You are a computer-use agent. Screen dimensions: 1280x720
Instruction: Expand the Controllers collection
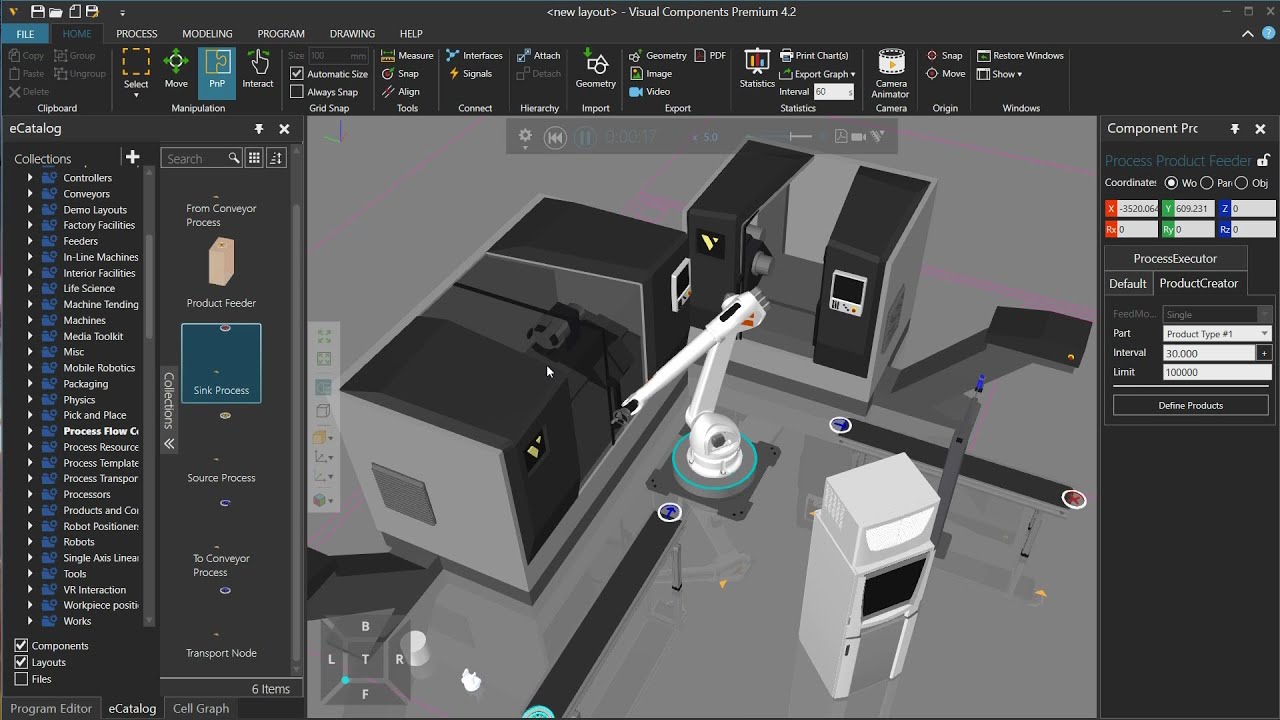click(x=30, y=178)
